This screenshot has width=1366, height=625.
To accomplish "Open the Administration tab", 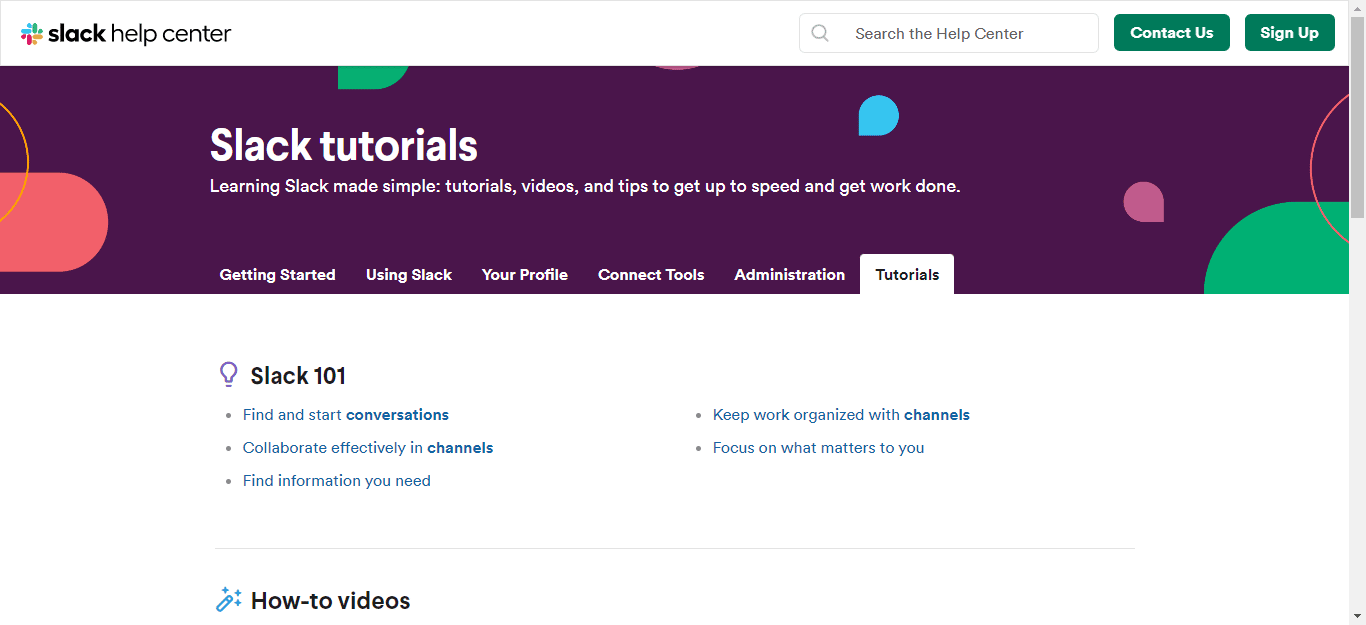I will point(789,274).
